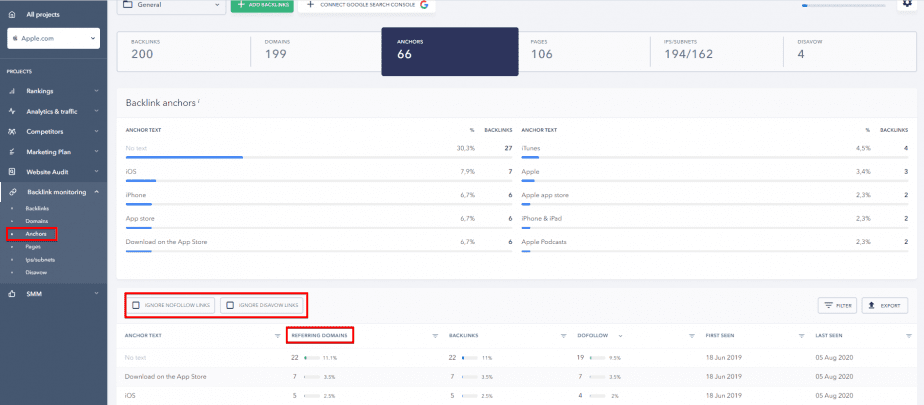This screenshot has width=924, height=405.
Task: Click the Export button
Action: point(885,305)
